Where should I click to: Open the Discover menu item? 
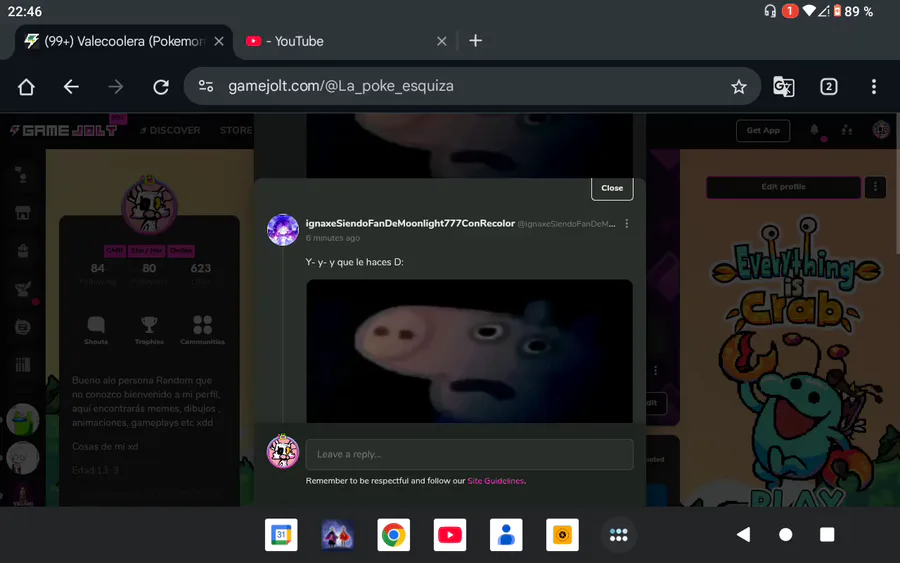(170, 130)
